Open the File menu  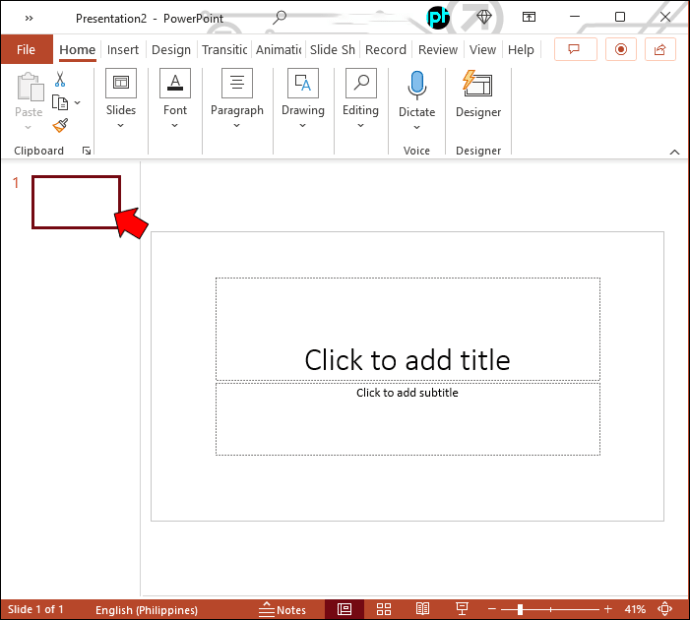click(26, 49)
